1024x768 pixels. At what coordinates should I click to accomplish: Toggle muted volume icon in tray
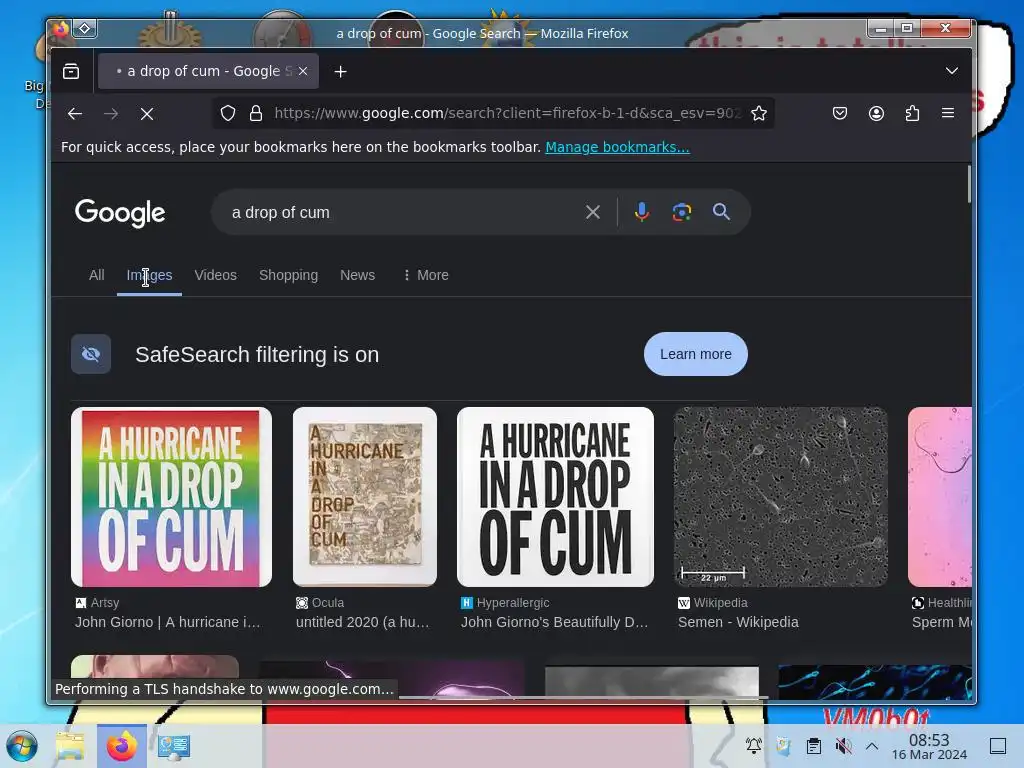click(843, 745)
